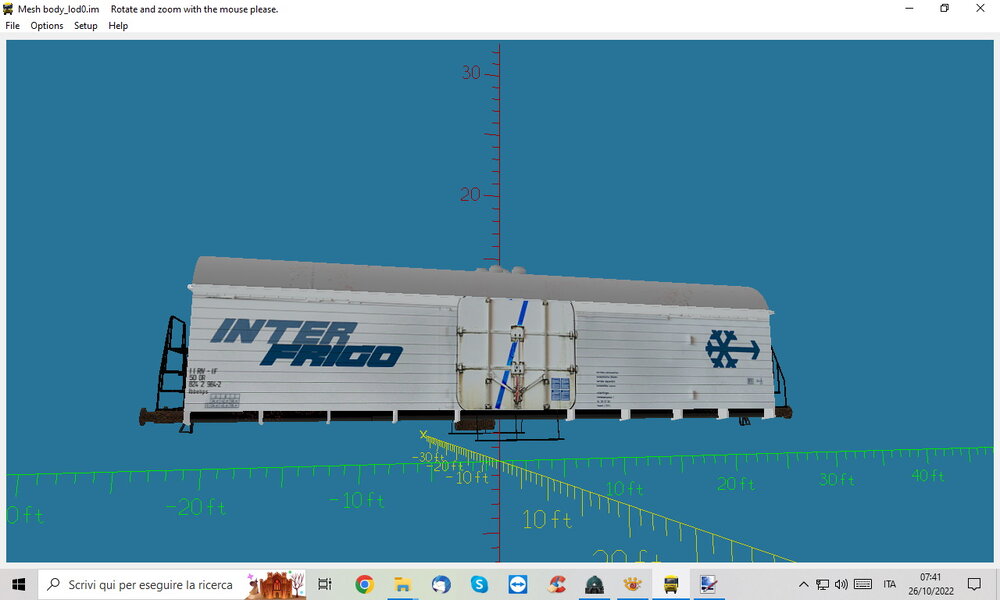This screenshot has width=1000, height=600.
Task: Restore down the mesh viewer window
Action: pos(945,8)
